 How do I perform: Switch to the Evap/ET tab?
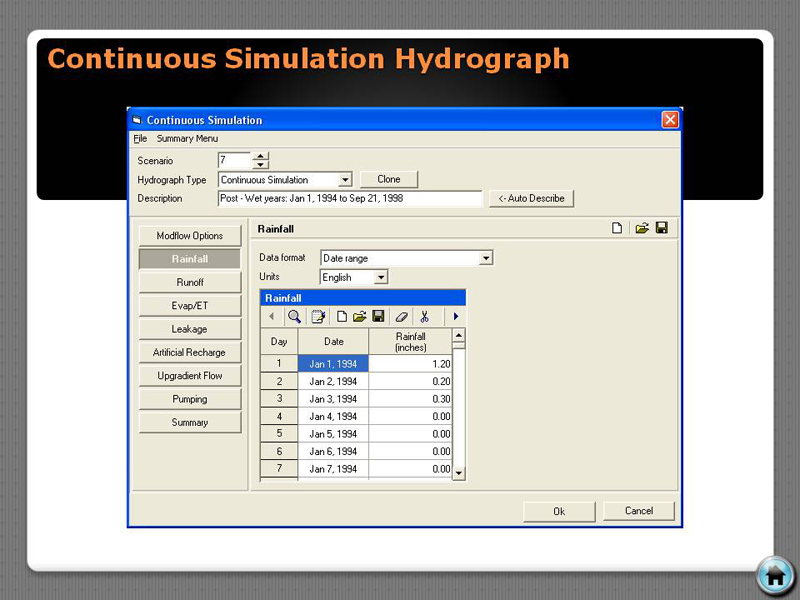click(190, 306)
